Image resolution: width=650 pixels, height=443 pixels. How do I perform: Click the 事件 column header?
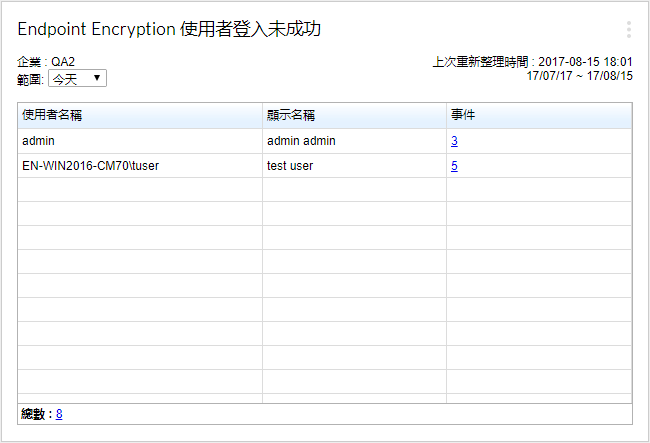[x=463, y=116]
